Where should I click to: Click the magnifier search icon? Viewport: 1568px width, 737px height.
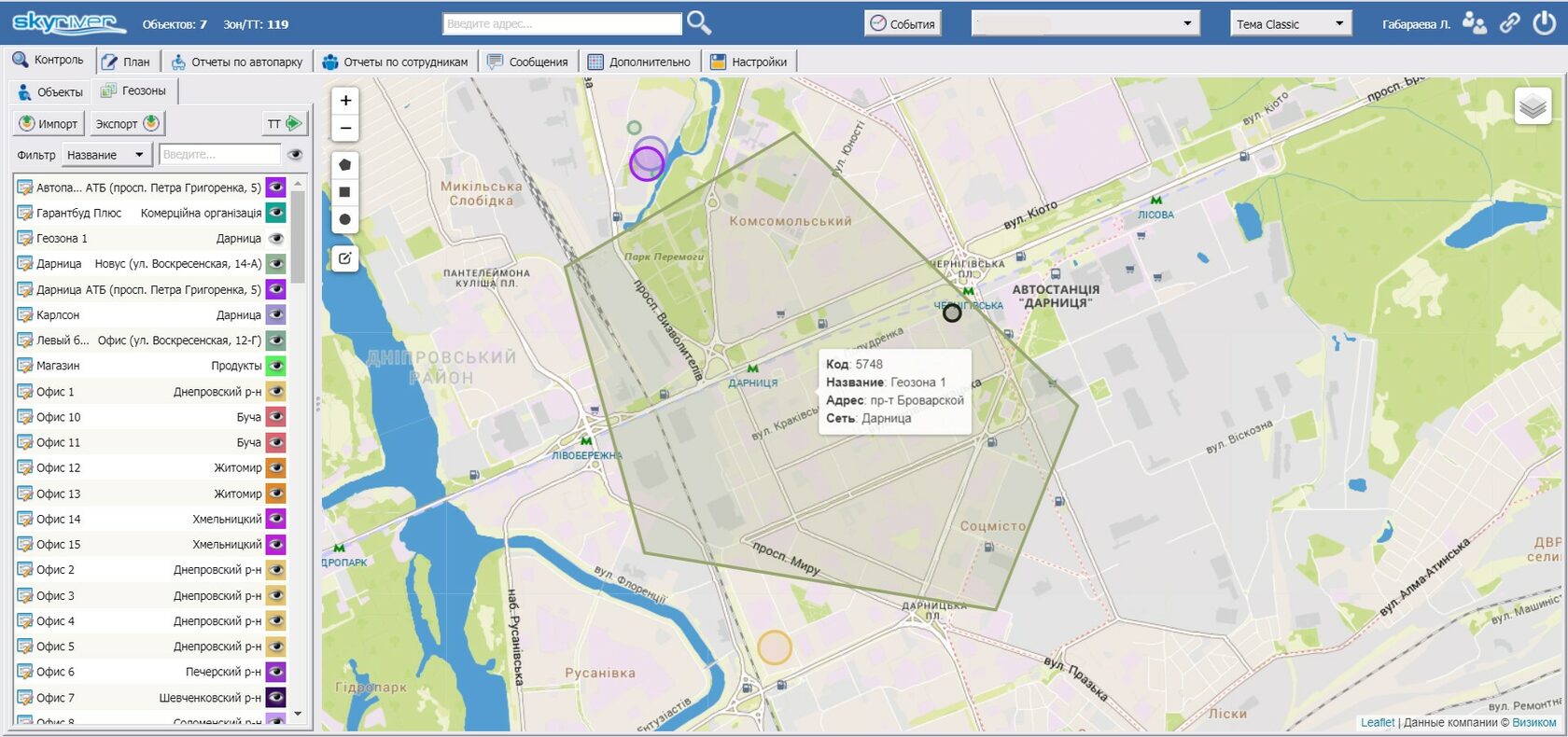tap(698, 23)
